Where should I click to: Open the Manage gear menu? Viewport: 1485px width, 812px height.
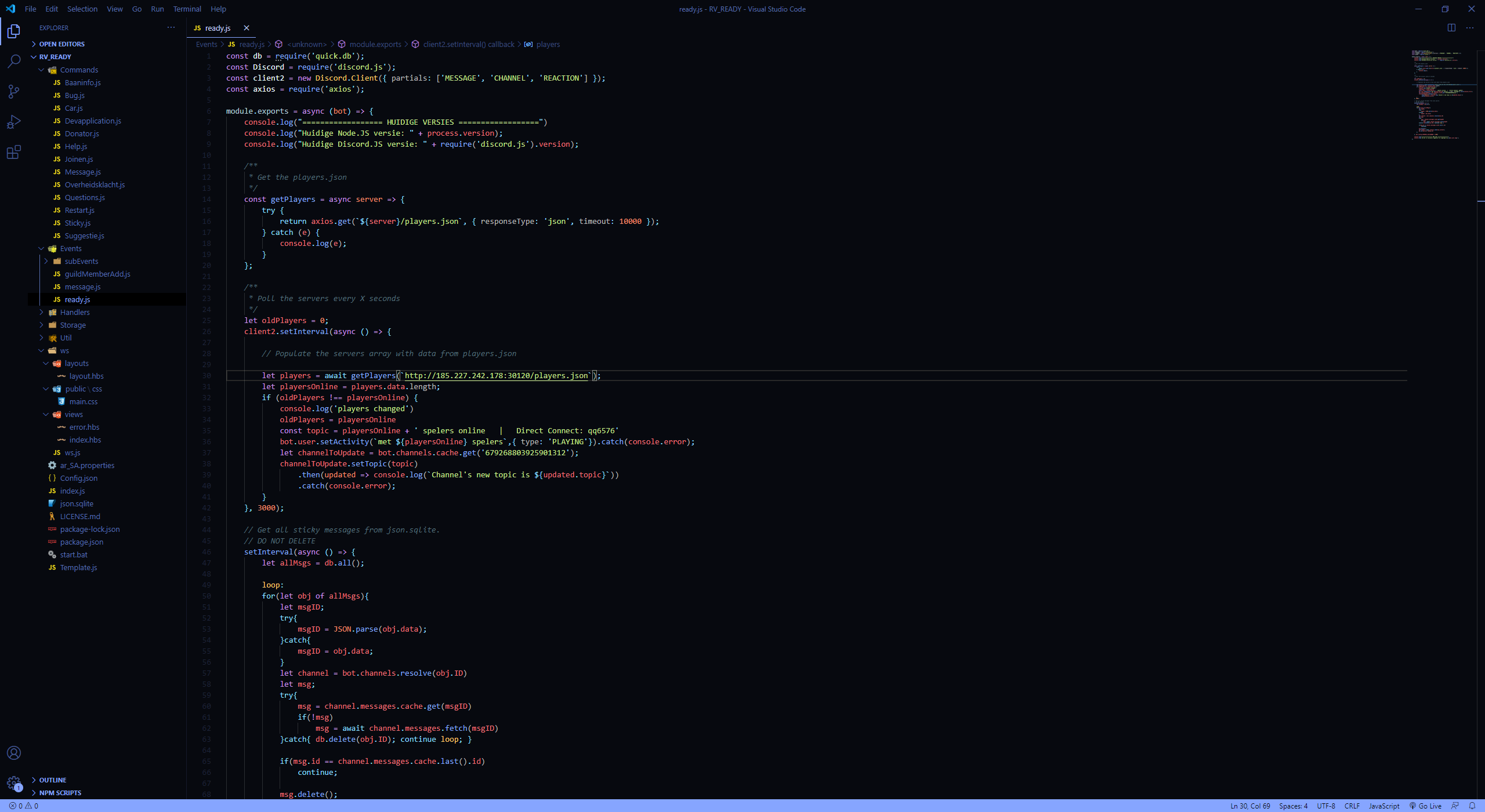pos(14,783)
